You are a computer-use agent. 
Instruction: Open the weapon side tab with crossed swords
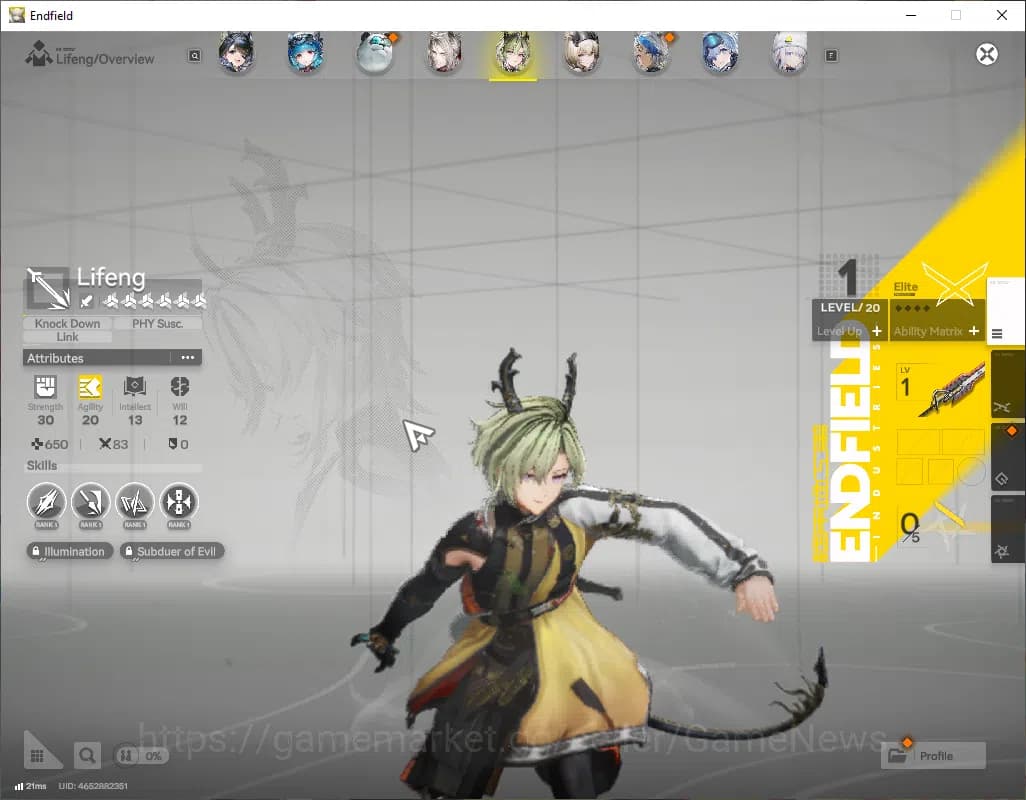point(1007,384)
